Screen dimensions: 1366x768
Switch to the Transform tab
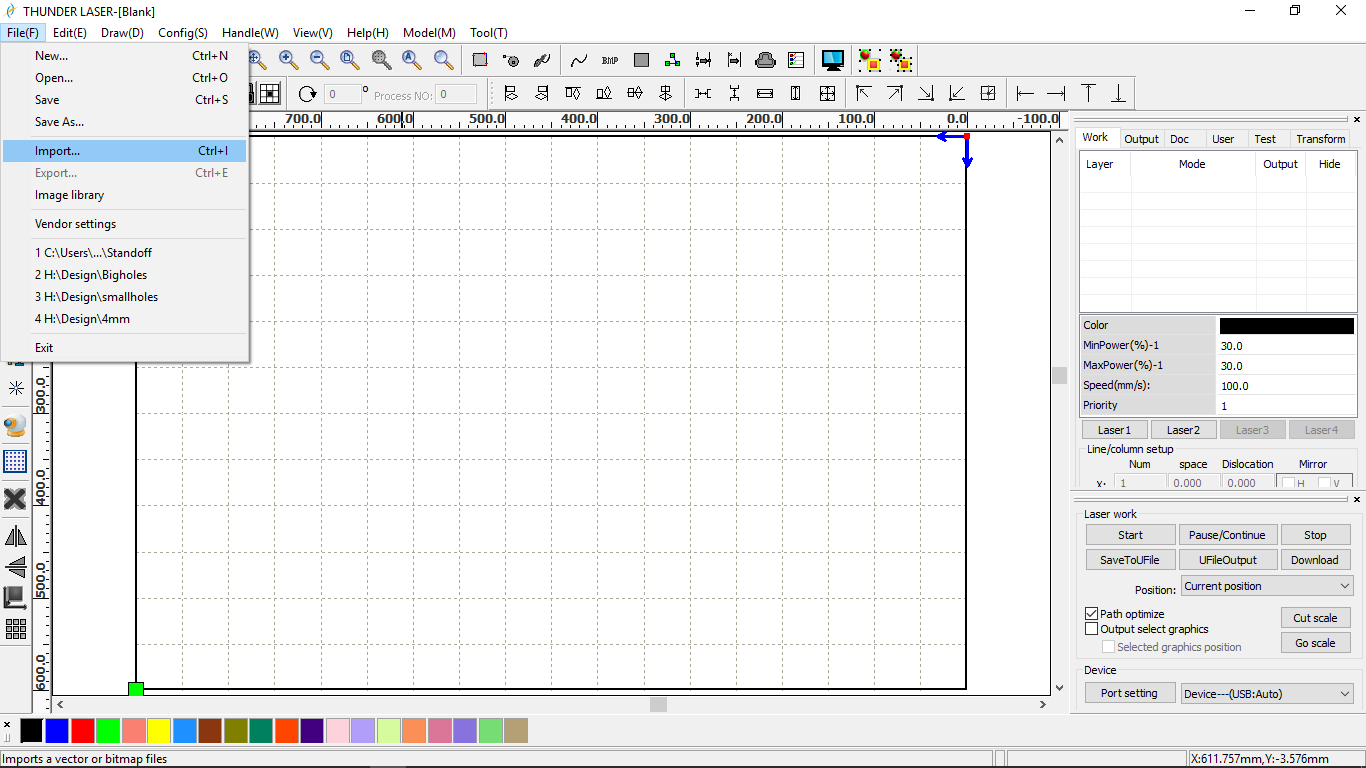coord(1320,139)
